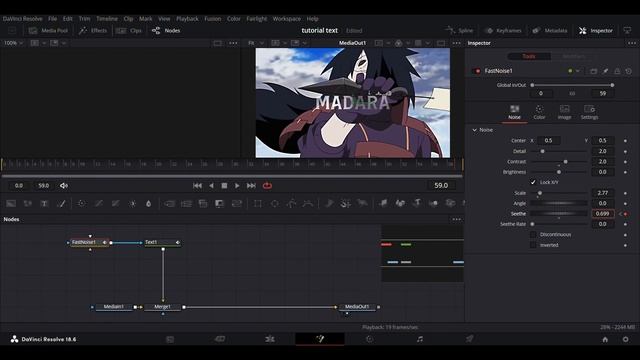Add a Text 3D node from the toolbar
Viewport: 640px width, 360px height.
coord(417,203)
